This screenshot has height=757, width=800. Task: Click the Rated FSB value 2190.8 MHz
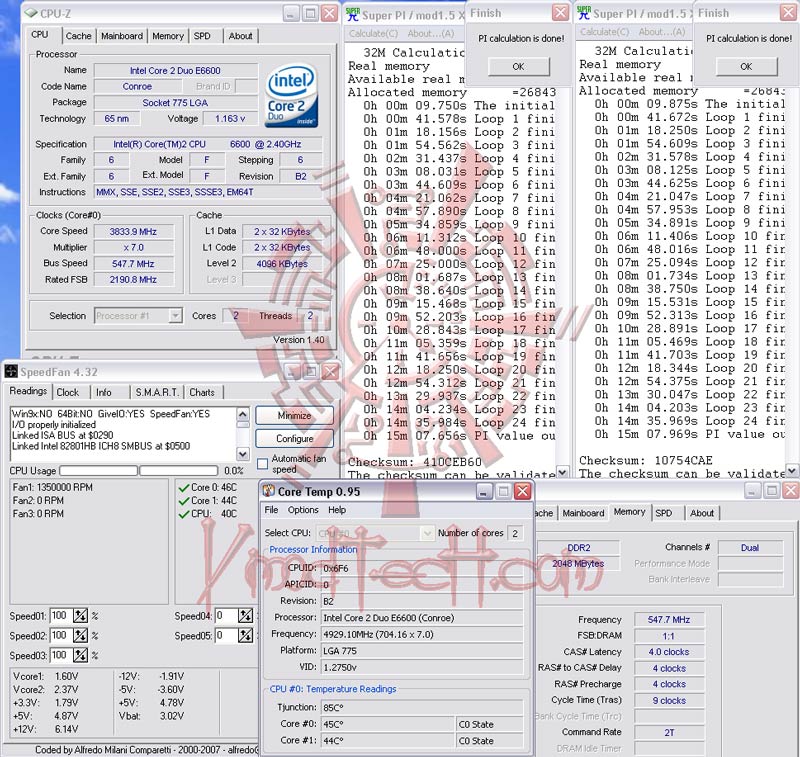click(133, 280)
